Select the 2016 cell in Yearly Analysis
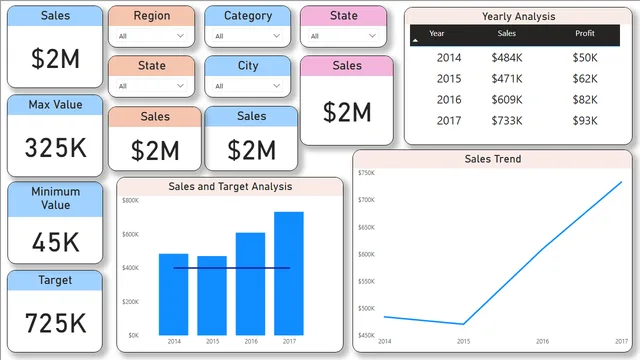This screenshot has width=640, height=360. coord(449,100)
